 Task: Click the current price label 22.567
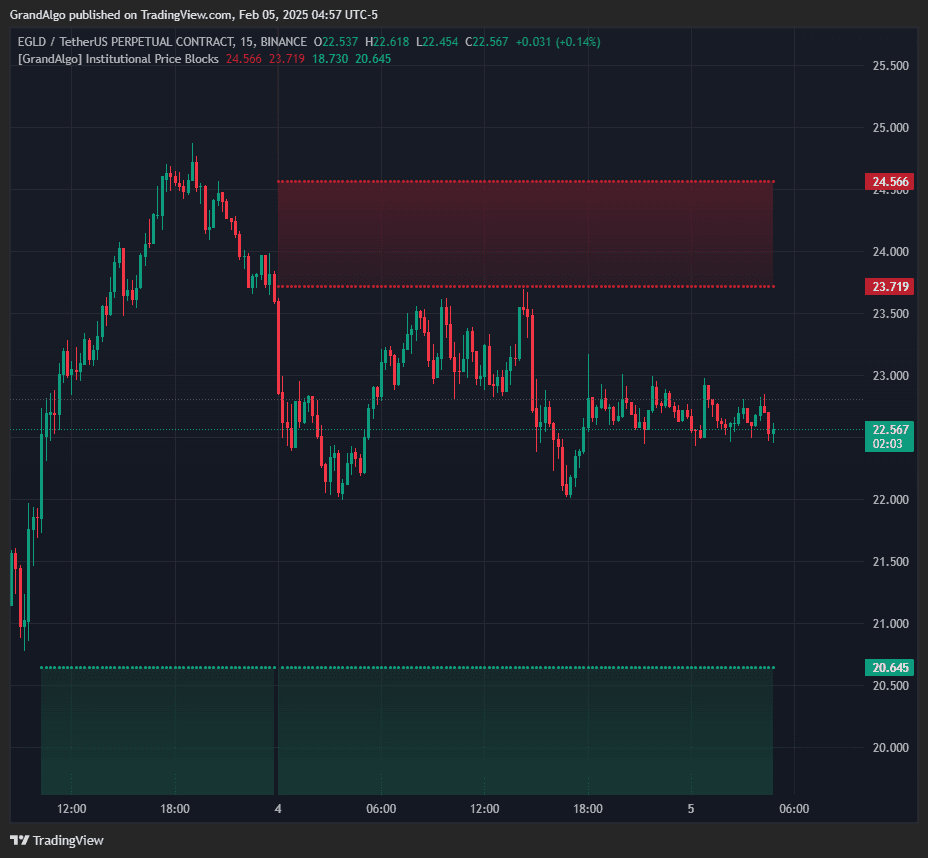point(888,429)
